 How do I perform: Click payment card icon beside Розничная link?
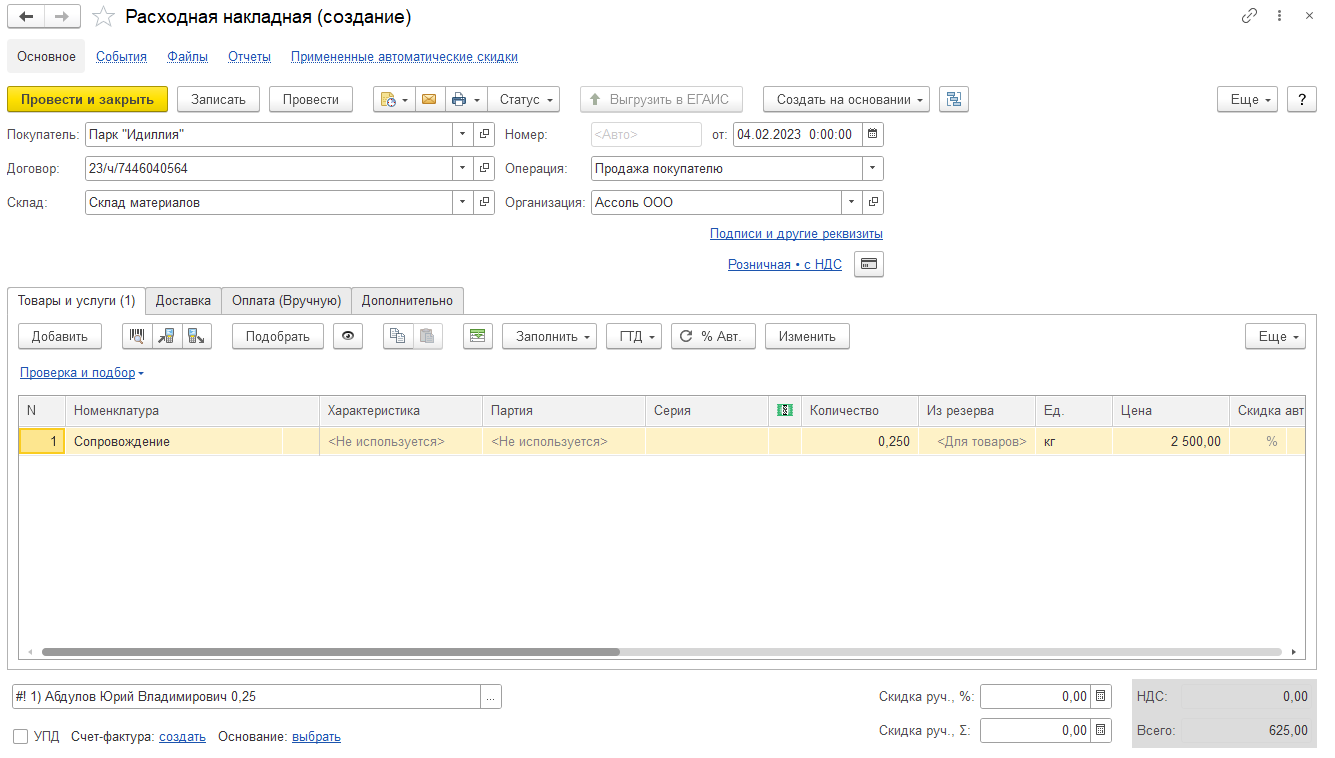click(869, 264)
